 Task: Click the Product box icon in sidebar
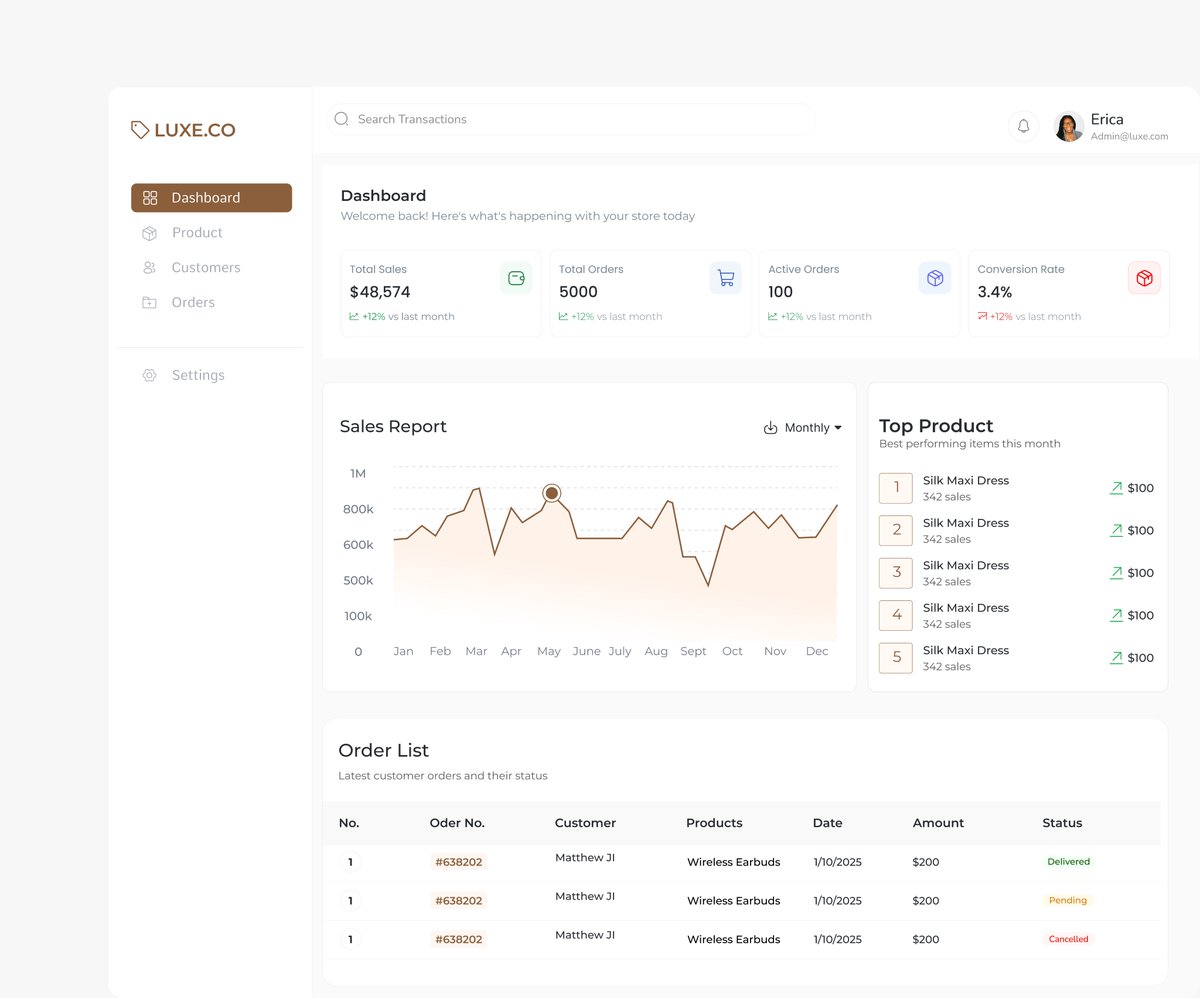(x=150, y=232)
